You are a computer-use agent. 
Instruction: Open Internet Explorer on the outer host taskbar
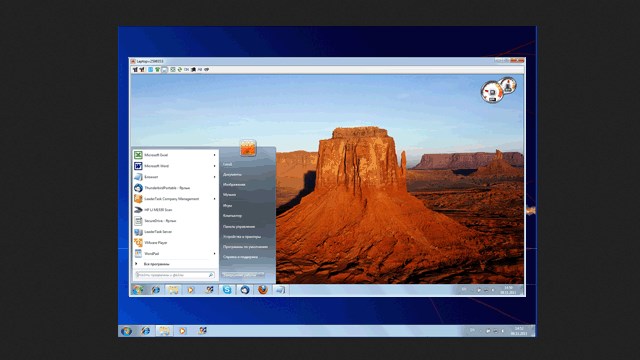tap(146, 331)
